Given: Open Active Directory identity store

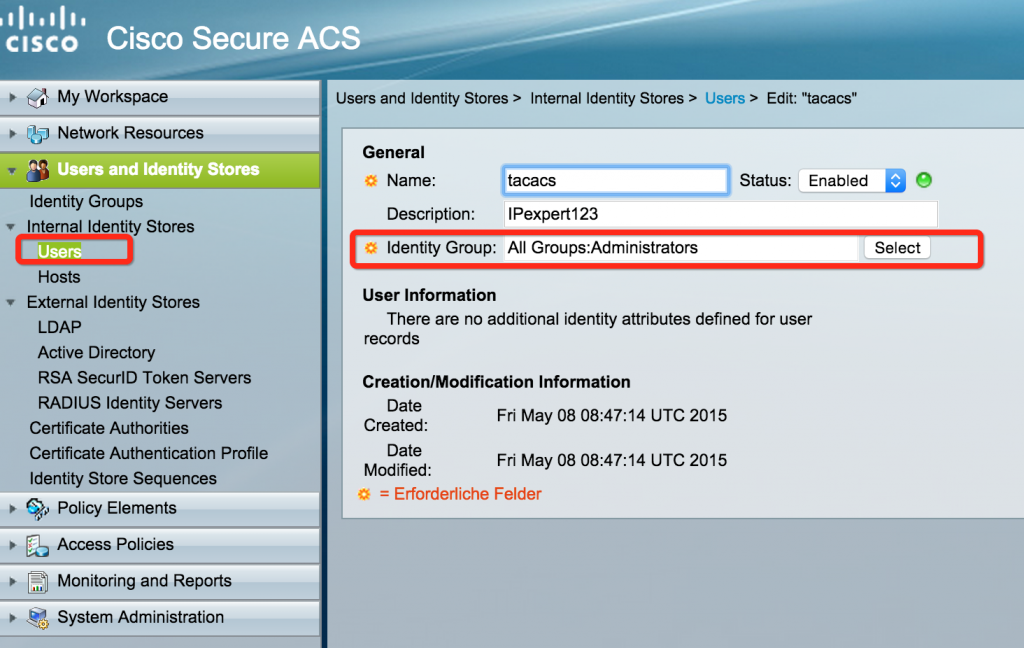Looking at the screenshot, I should point(96,352).
